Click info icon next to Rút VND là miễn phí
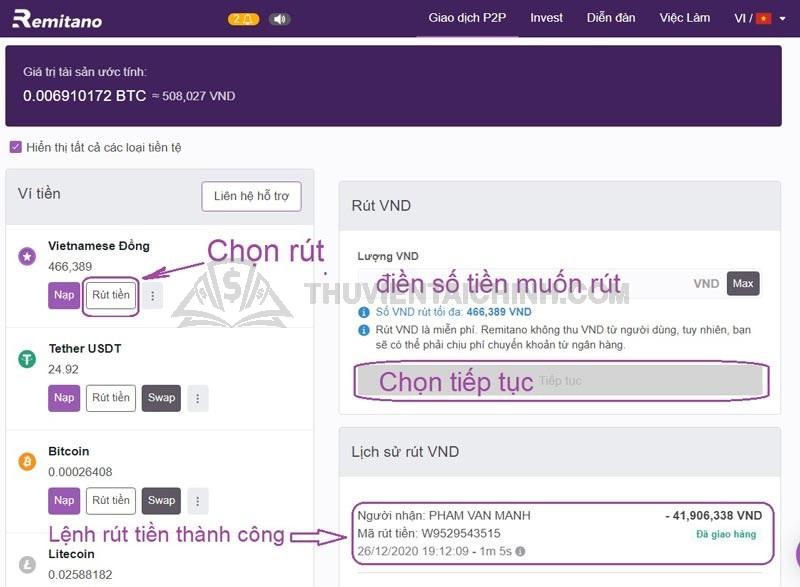Screen dimensions: 800x587 [364, 330]
